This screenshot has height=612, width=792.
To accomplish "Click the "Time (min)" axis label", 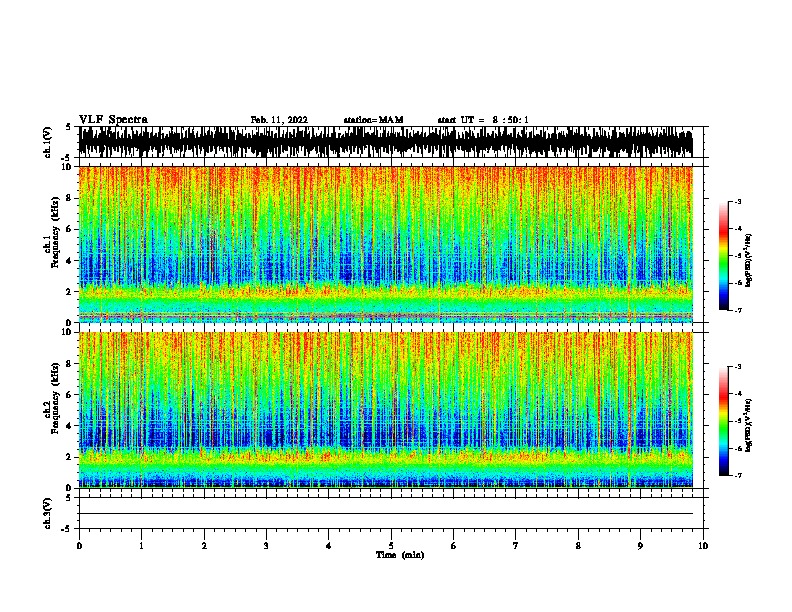I will point(400,555).
